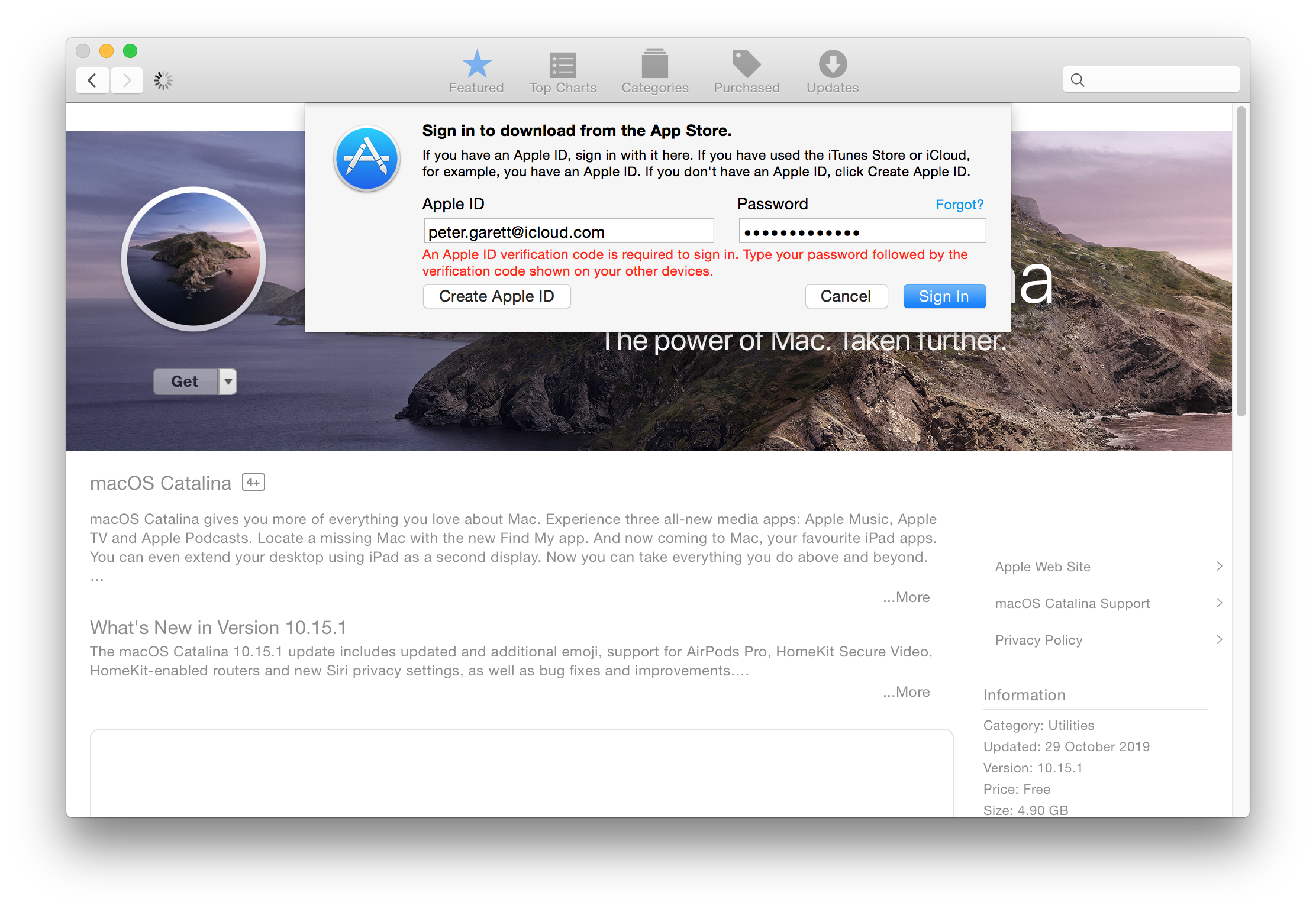Viewport: 1316px width, 912px height.
Task: Open the Top Charts tab
Action: coord(563,65)
